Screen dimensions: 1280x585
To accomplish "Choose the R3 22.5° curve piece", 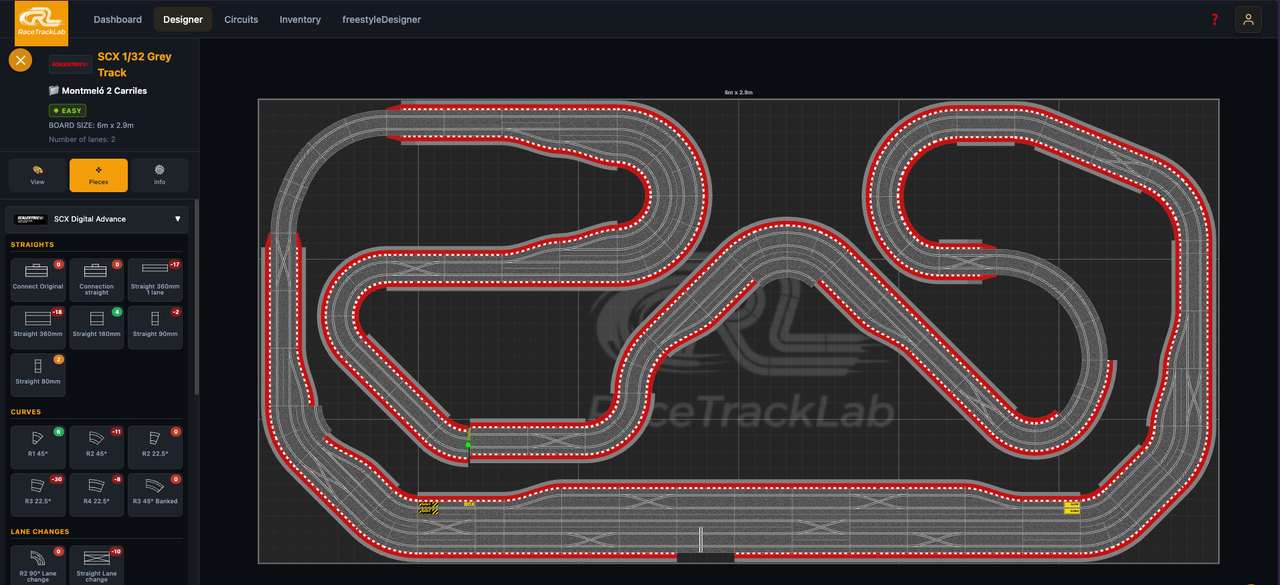I will 38,494.
